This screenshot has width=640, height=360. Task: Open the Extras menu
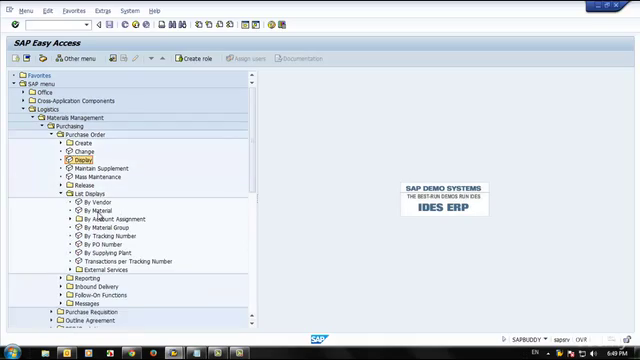pyautogui.click(x=103, y=11)
